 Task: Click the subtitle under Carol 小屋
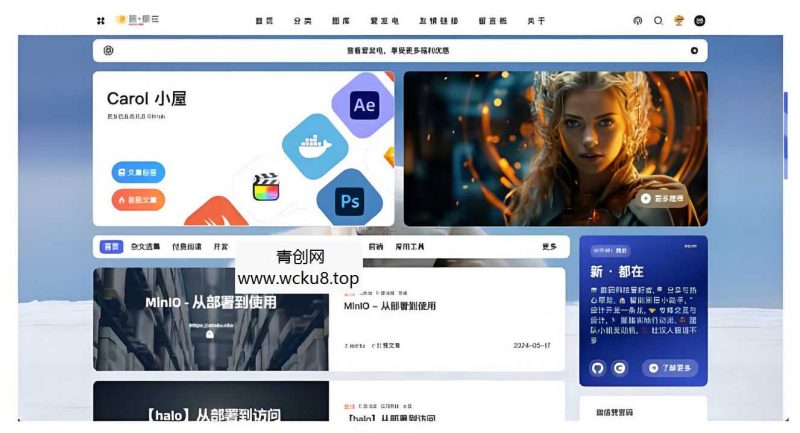[x=136, y=116]
